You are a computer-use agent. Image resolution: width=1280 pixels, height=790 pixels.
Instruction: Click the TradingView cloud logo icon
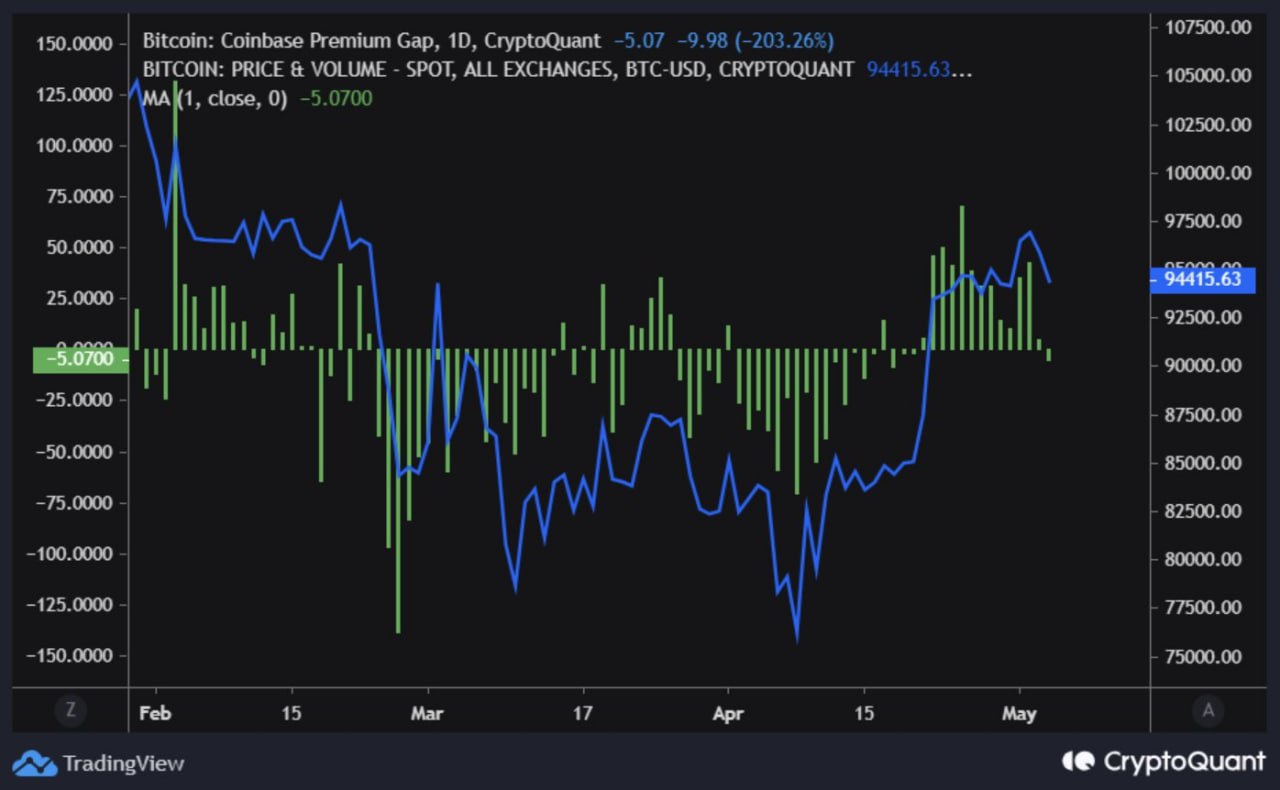pyautogui.click(x=35, y=763)
